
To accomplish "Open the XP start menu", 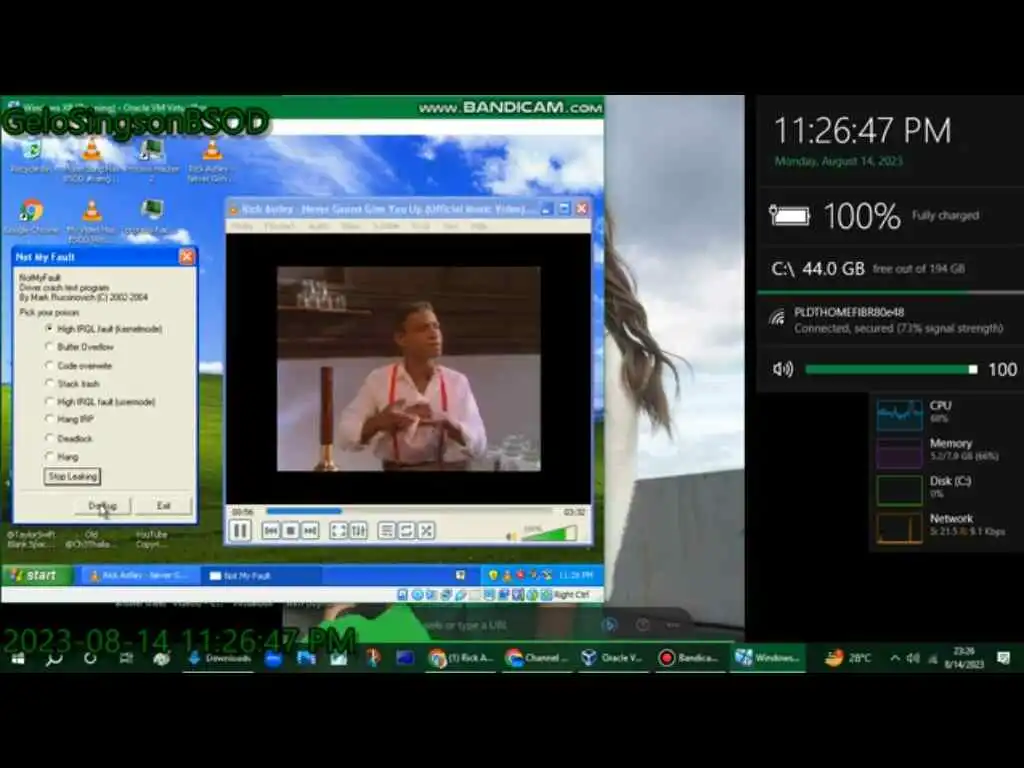I will coord(37,575).
